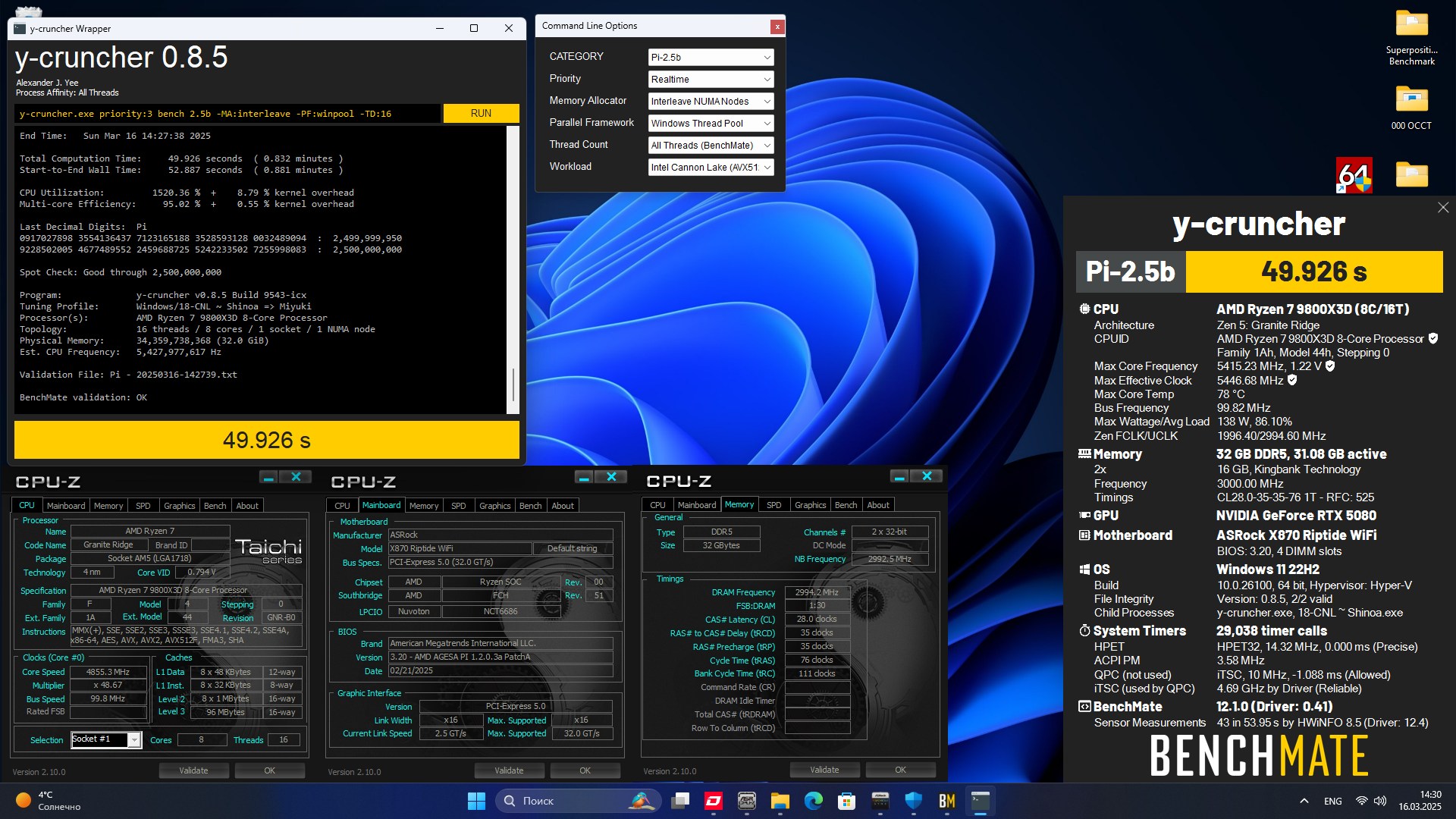The image size is (1456, 819).
Task: Click the OS Windows icon in BenchMate panel
Action: tap(1084, 570)
